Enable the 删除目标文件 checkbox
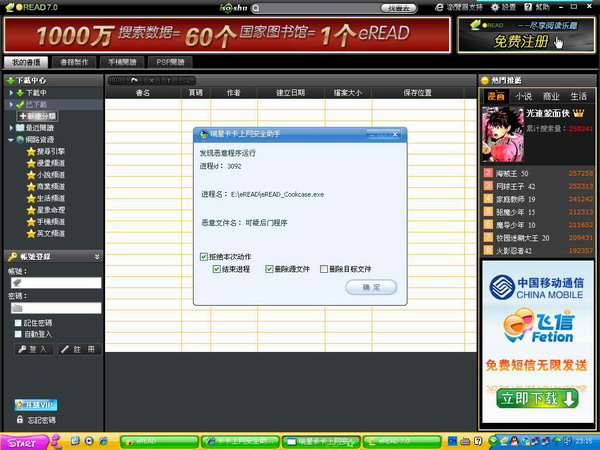 coord(324,269)
